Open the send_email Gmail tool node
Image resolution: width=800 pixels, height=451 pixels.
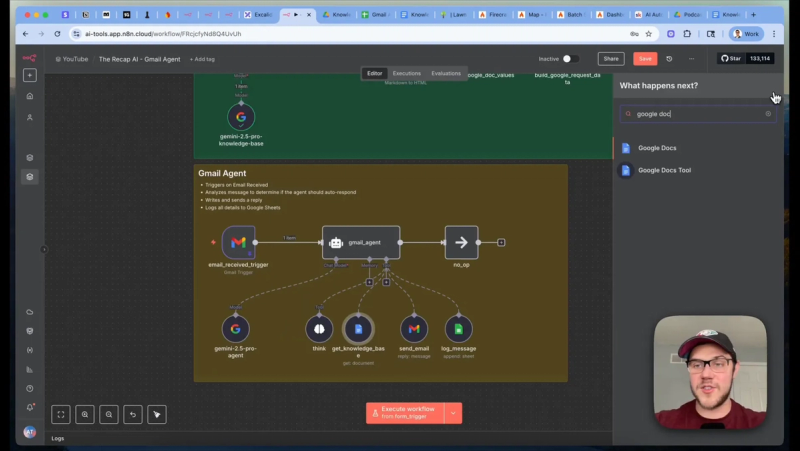pyautogui.click(x=414, y=329)
